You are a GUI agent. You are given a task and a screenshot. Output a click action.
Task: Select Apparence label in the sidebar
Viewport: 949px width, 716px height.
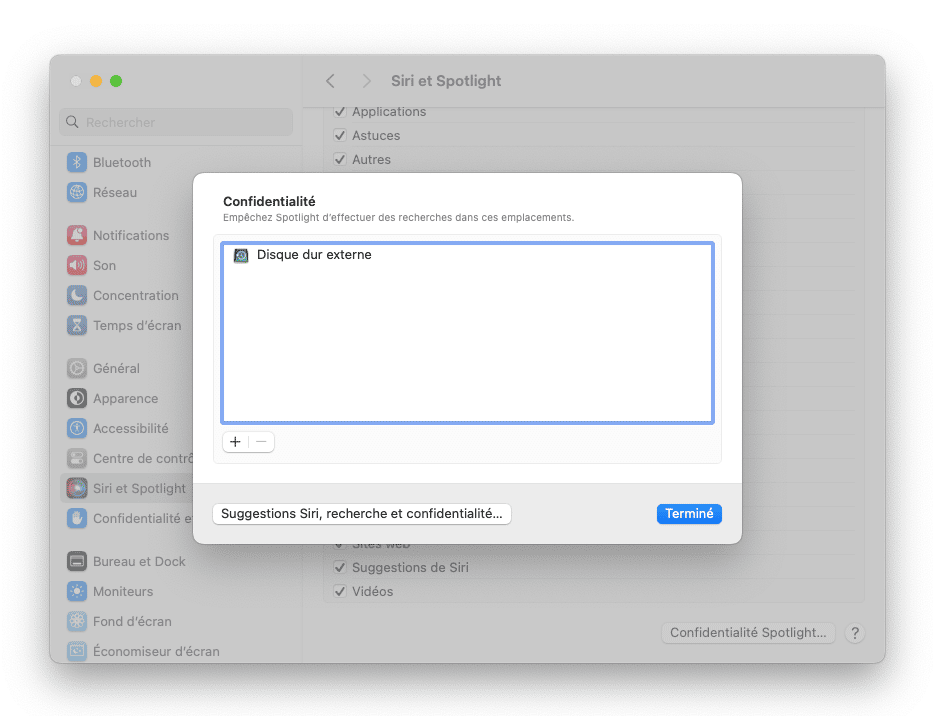tap(125, 398)
